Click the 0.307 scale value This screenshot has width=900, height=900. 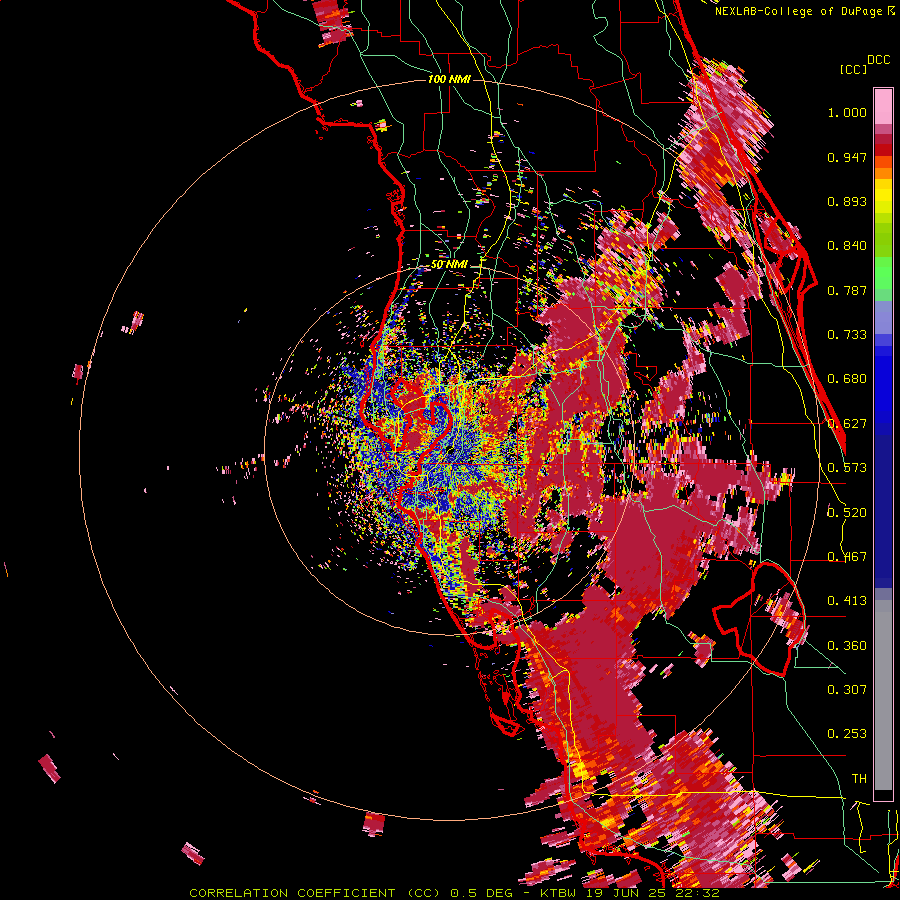click(x=847, y=690)
